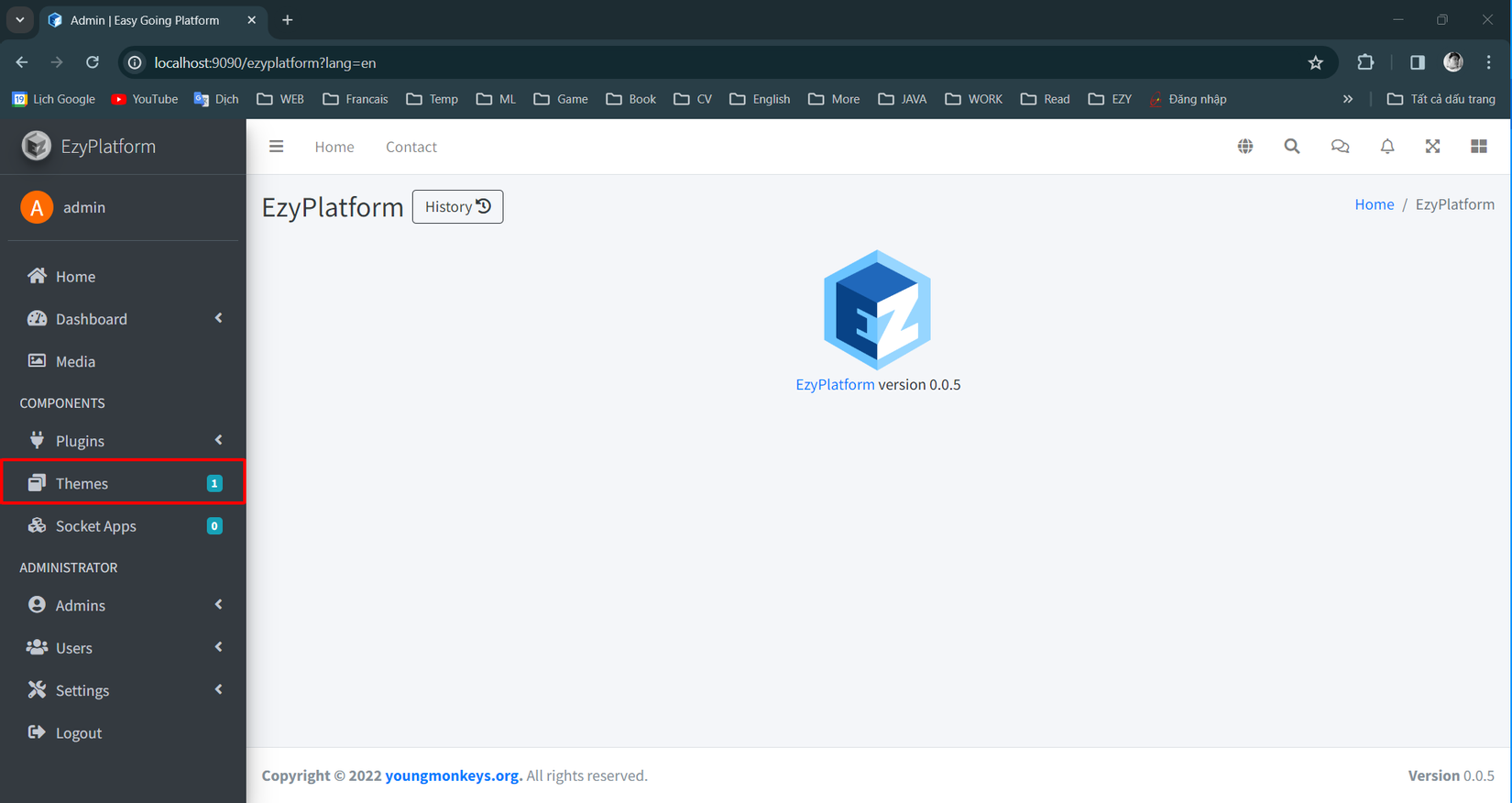Open the Francais bookmarks folder
The height and width of the screenshot is (803, 1512).
coord(356,99)
